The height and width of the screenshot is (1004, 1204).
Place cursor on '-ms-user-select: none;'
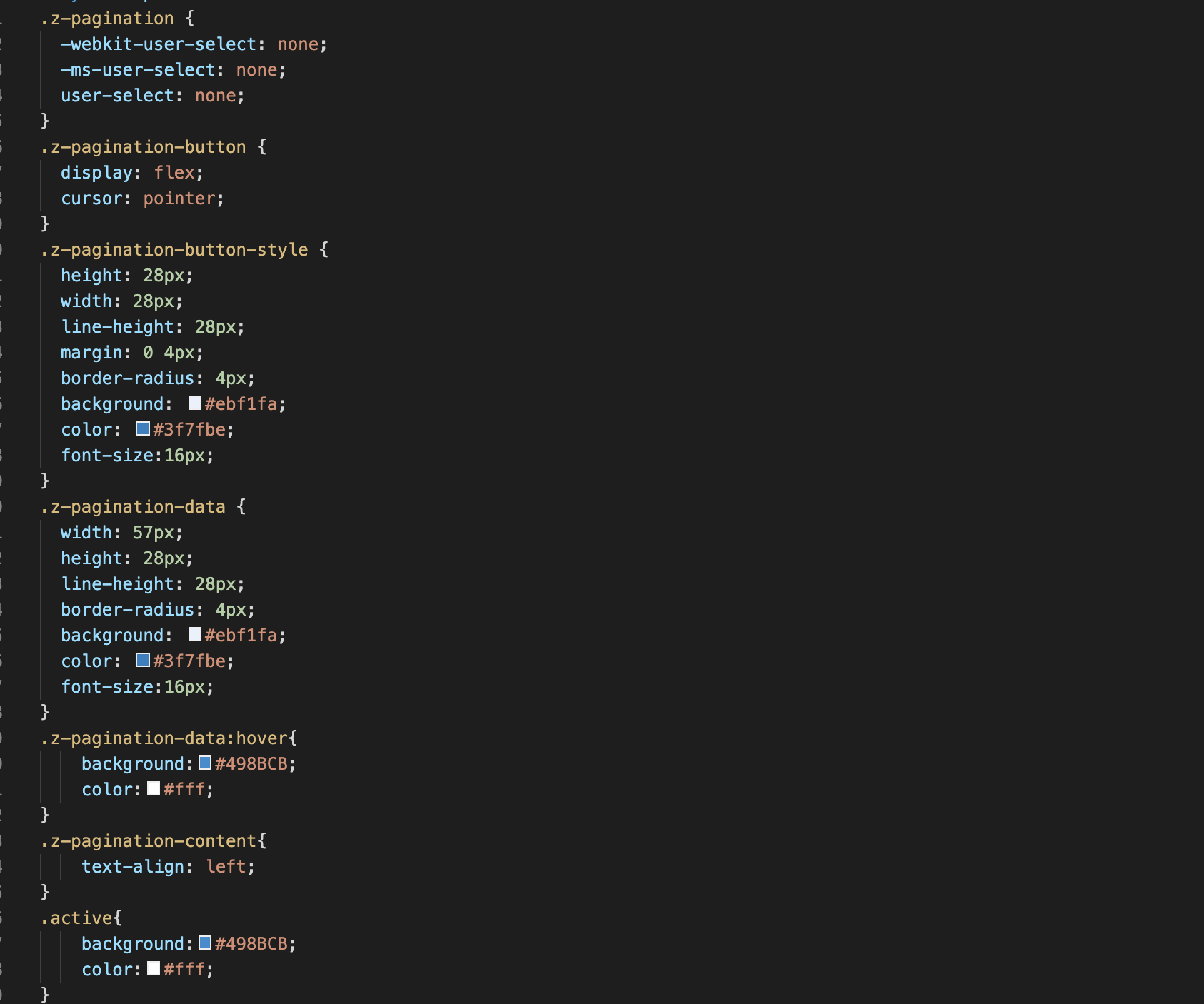(x=174, y=70)
